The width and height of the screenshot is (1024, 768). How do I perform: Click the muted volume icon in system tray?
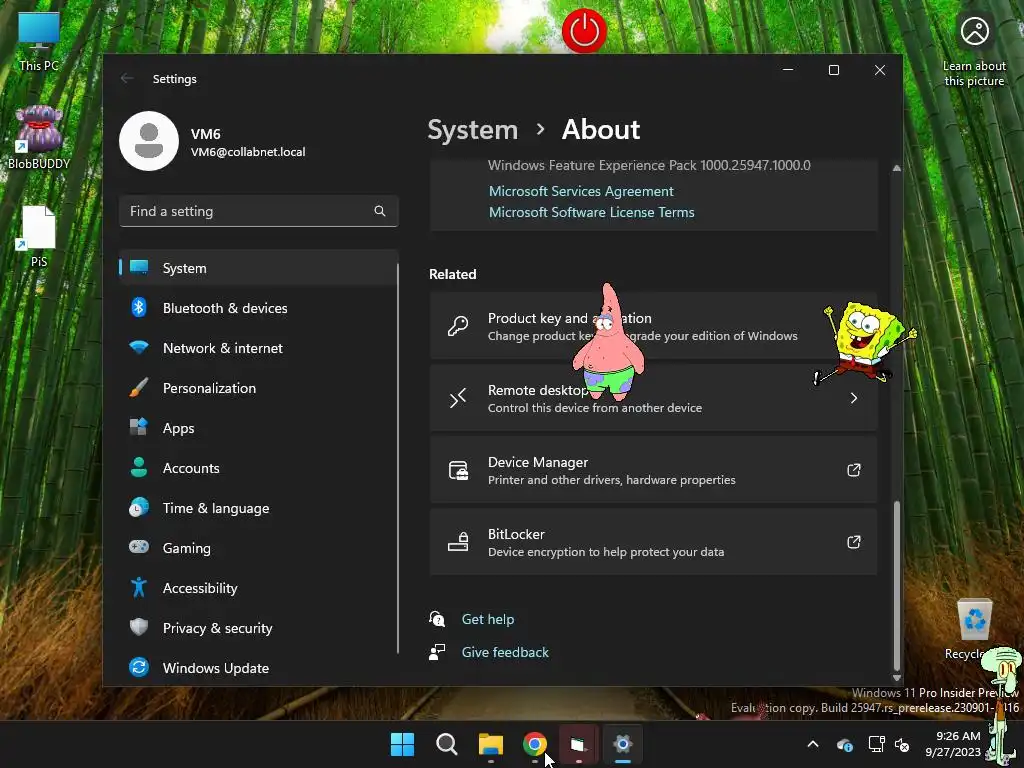pyautogui.click(x=903, y=744)
